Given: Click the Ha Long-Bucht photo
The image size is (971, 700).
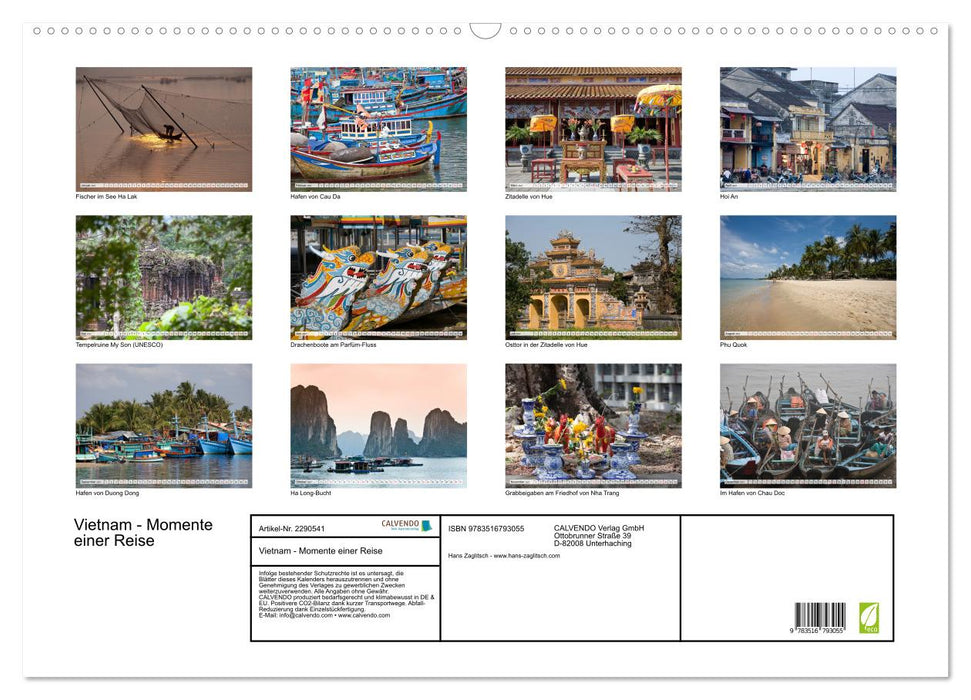Looking at the screenshot, I should pyautogui.click(x=378, y=426).
